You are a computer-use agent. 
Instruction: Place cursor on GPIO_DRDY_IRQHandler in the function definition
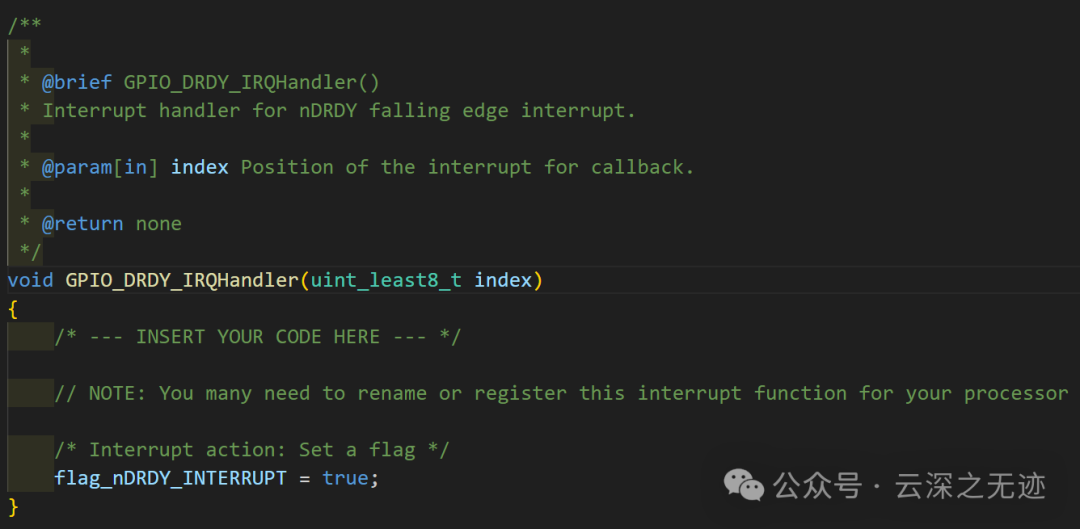[x=182, y=280]
